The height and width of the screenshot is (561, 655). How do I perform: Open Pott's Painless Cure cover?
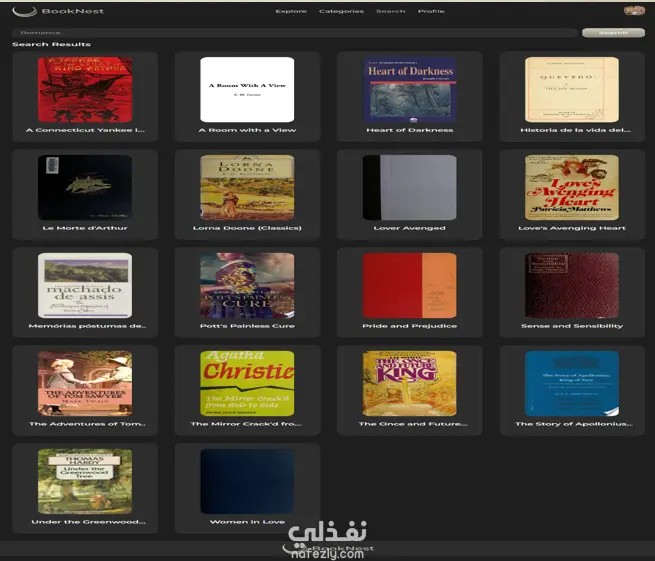pos(247,286)
